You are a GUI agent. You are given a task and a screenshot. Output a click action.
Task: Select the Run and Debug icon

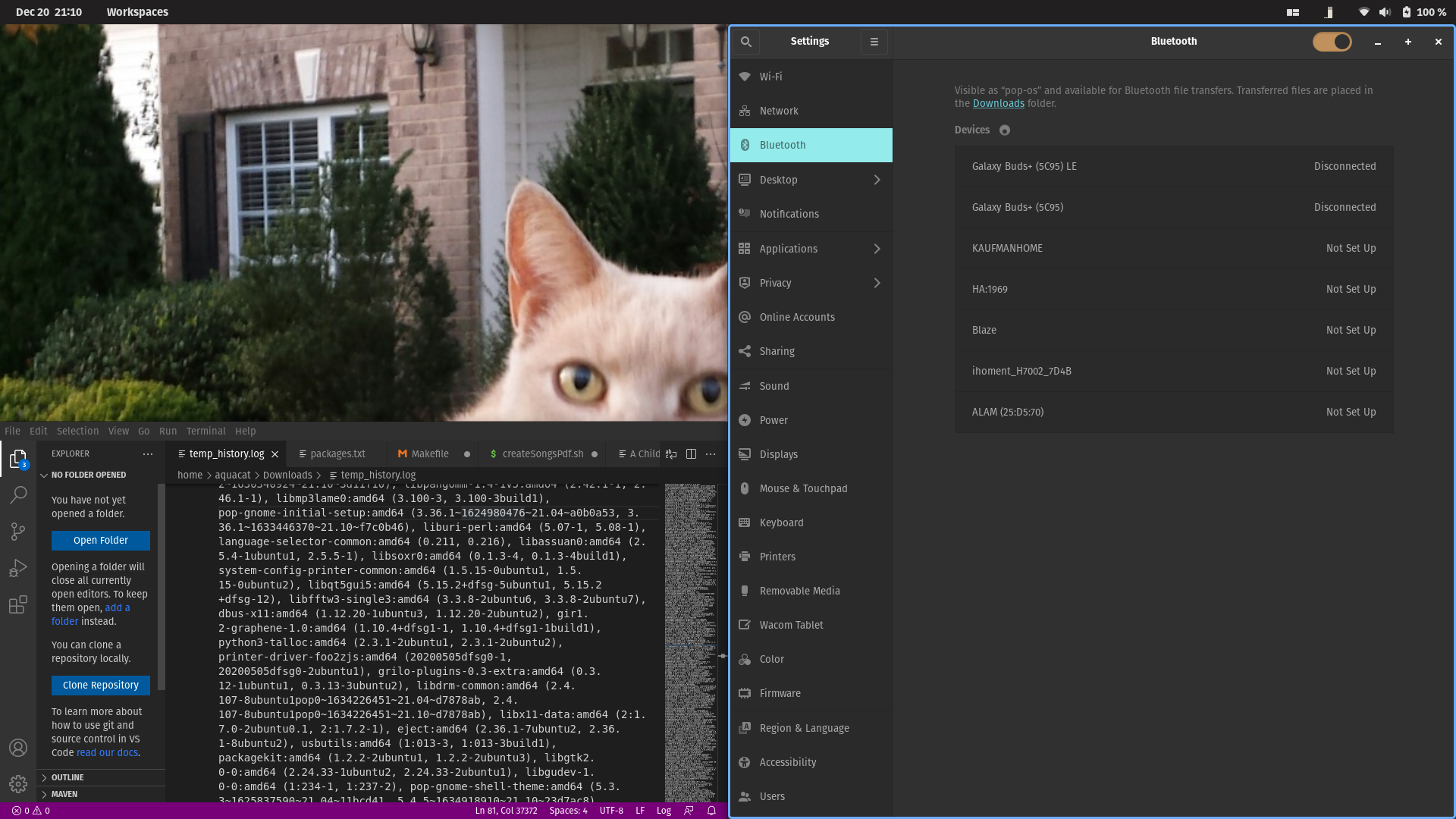click(x=18, y=568)
